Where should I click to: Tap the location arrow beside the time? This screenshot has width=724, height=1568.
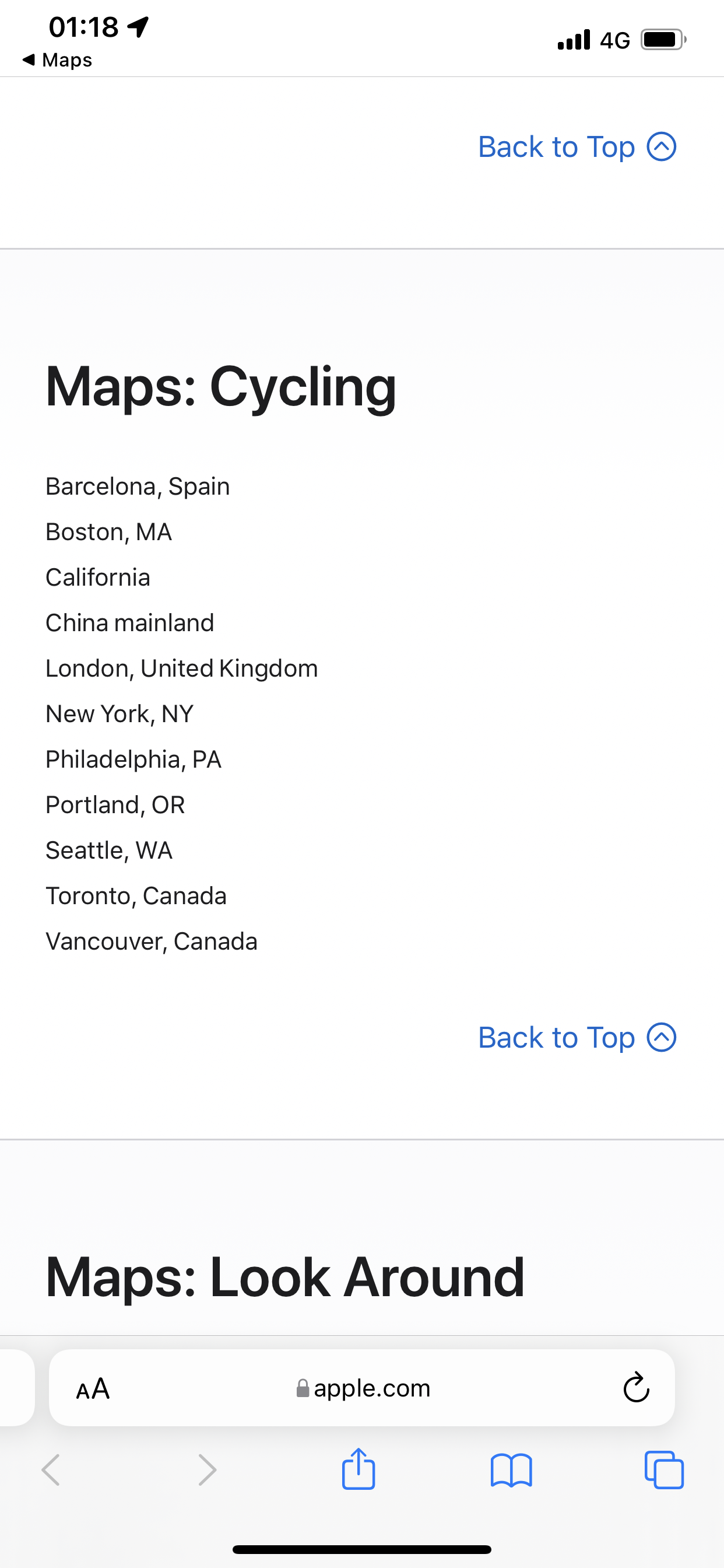coord(138,26)
